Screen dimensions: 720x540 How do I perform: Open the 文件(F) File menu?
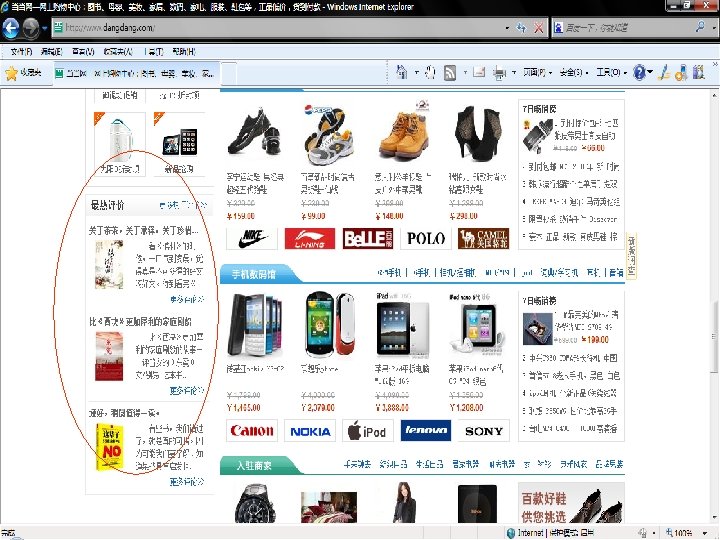click(x=21, y=51)
